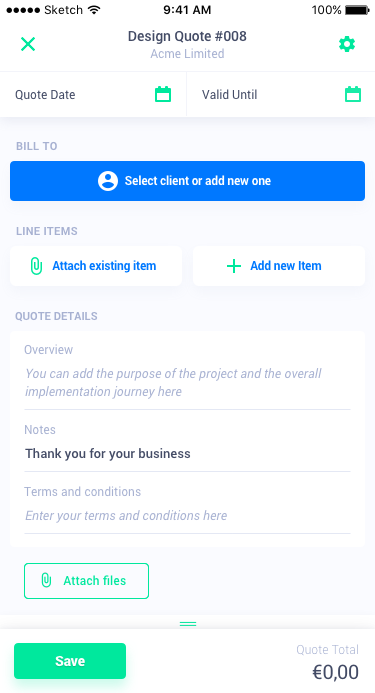Open the Valid Until calendar icon

[353, 94]
